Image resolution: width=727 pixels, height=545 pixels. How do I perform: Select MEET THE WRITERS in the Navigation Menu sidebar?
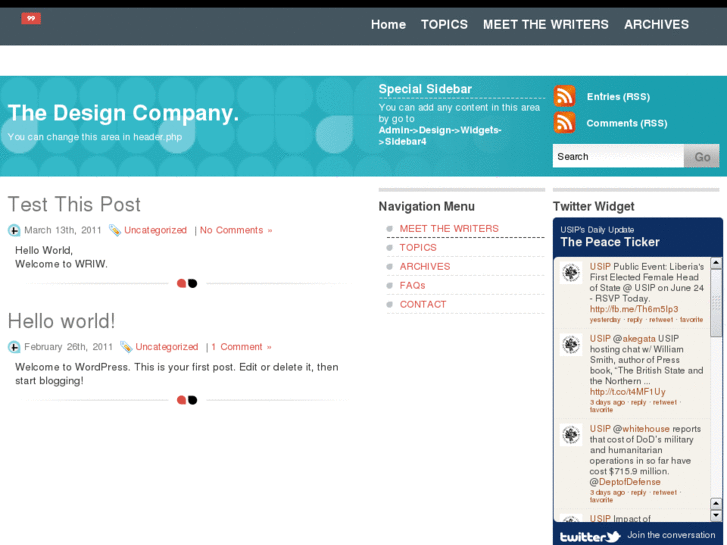click(x=449, y=229)
